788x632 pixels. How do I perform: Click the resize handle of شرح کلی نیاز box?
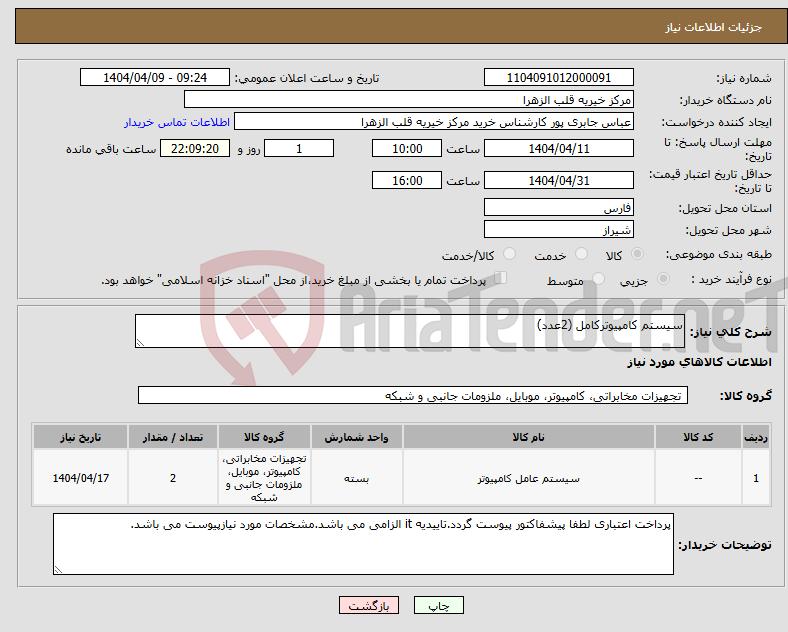coord(140,343)
